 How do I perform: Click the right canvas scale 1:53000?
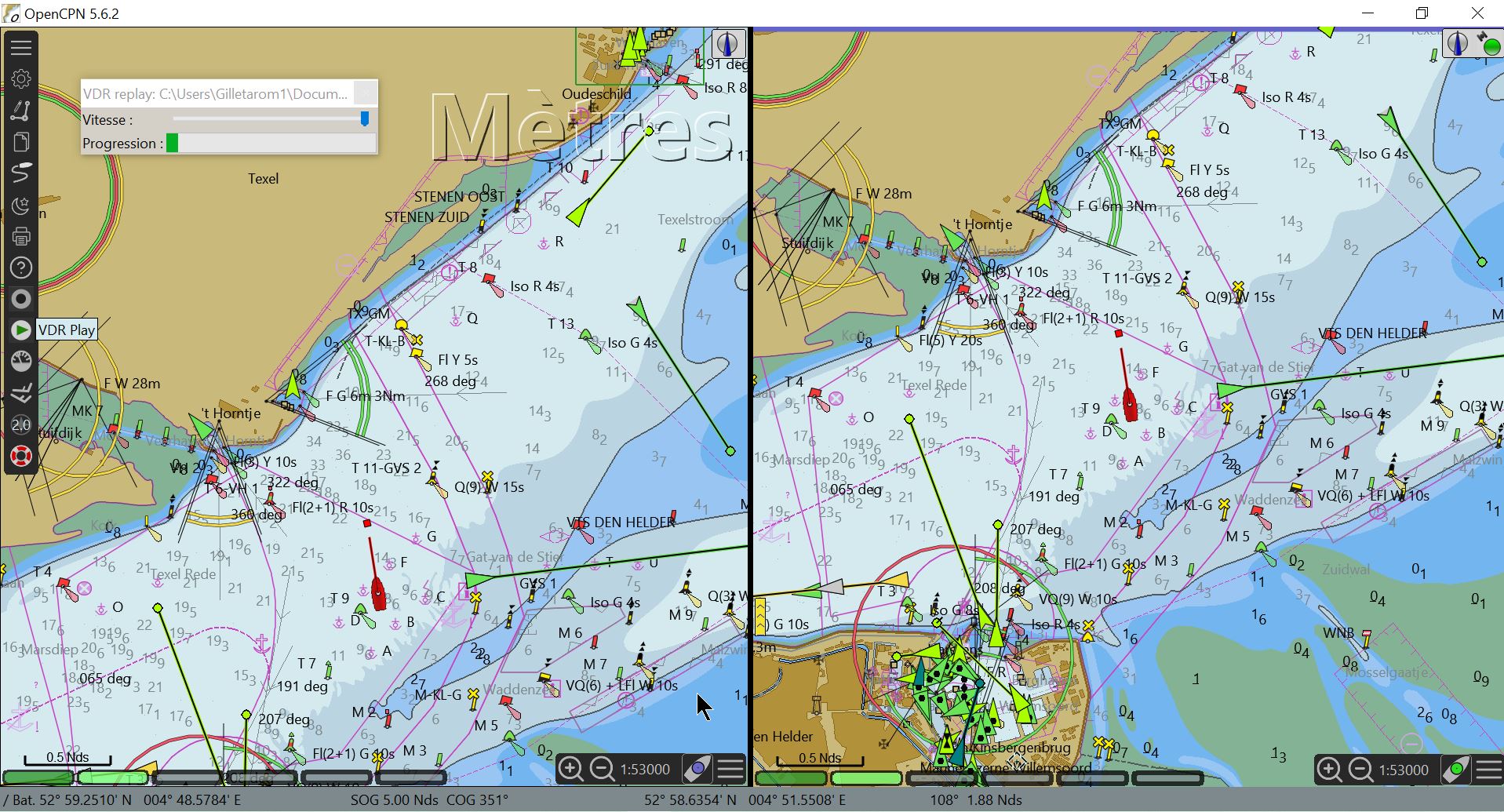pyautogui.click(x=1404, y=770)
